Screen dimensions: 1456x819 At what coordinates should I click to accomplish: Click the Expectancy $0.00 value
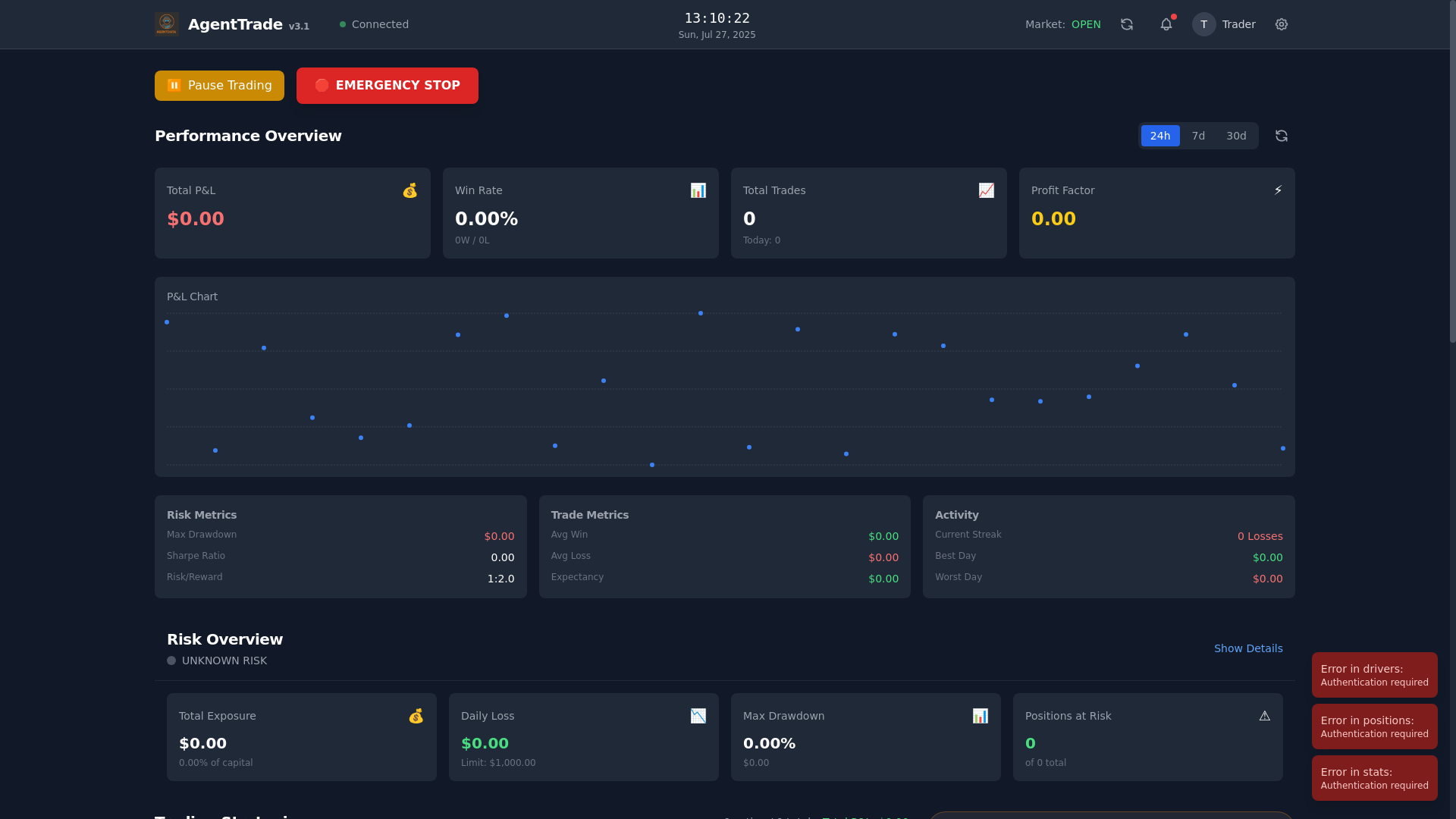point(883,579)
